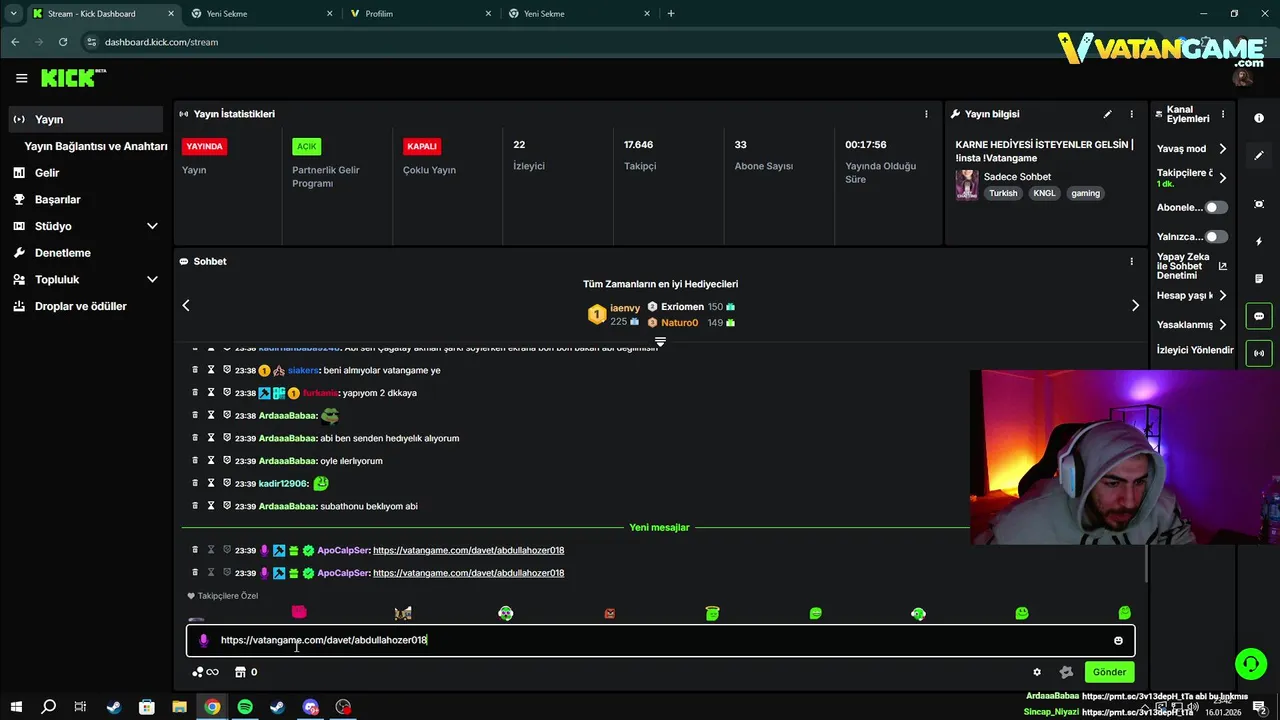
Task: Toggle the Yalnızca... chat switch
Action: click(x=1216, y=237)
